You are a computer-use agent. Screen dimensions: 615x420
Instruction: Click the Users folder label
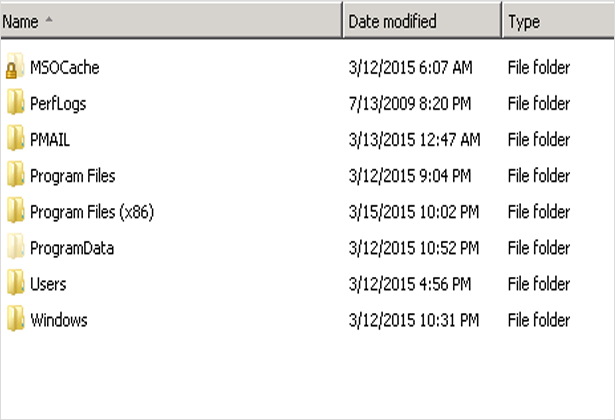(x=48, y=284)
